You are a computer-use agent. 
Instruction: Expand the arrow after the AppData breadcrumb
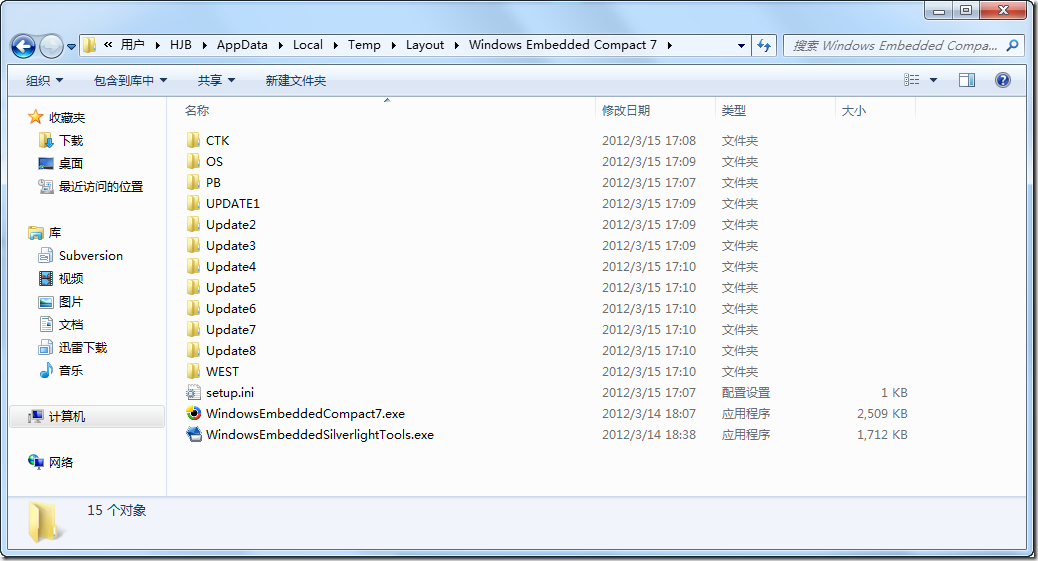click(x=280, y=45)
